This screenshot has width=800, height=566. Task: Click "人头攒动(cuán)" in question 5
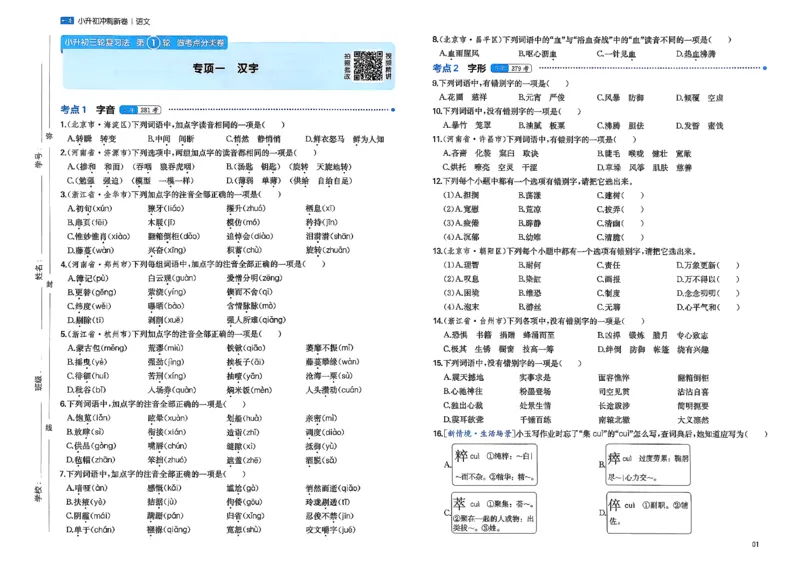pos(334,390)
